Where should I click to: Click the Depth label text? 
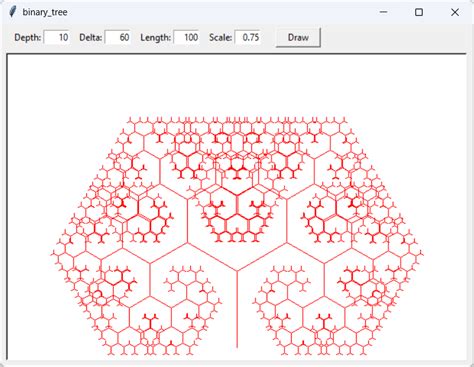click(x=28, y=37)
